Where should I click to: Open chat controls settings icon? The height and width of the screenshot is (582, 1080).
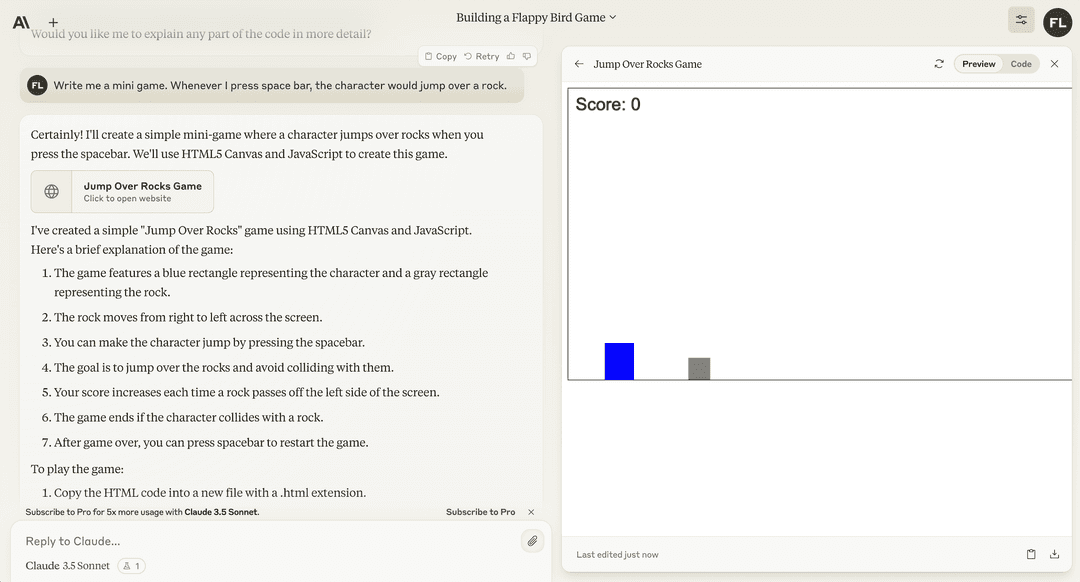click(1021, 20)
